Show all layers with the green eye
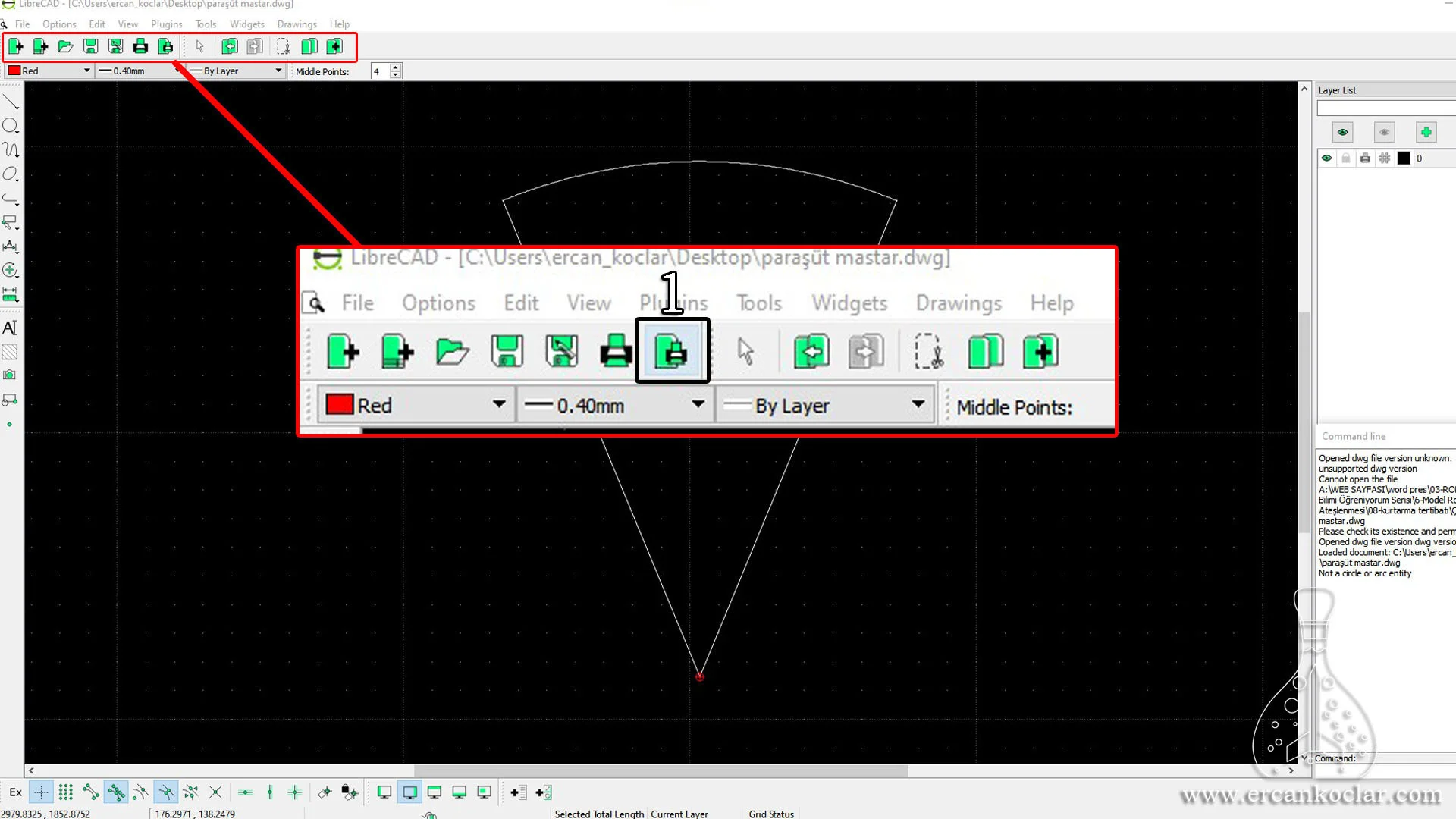Image resolution: width=1456 pixels, height=819 pixels. pyautogui.click(x=1342, y=133)
